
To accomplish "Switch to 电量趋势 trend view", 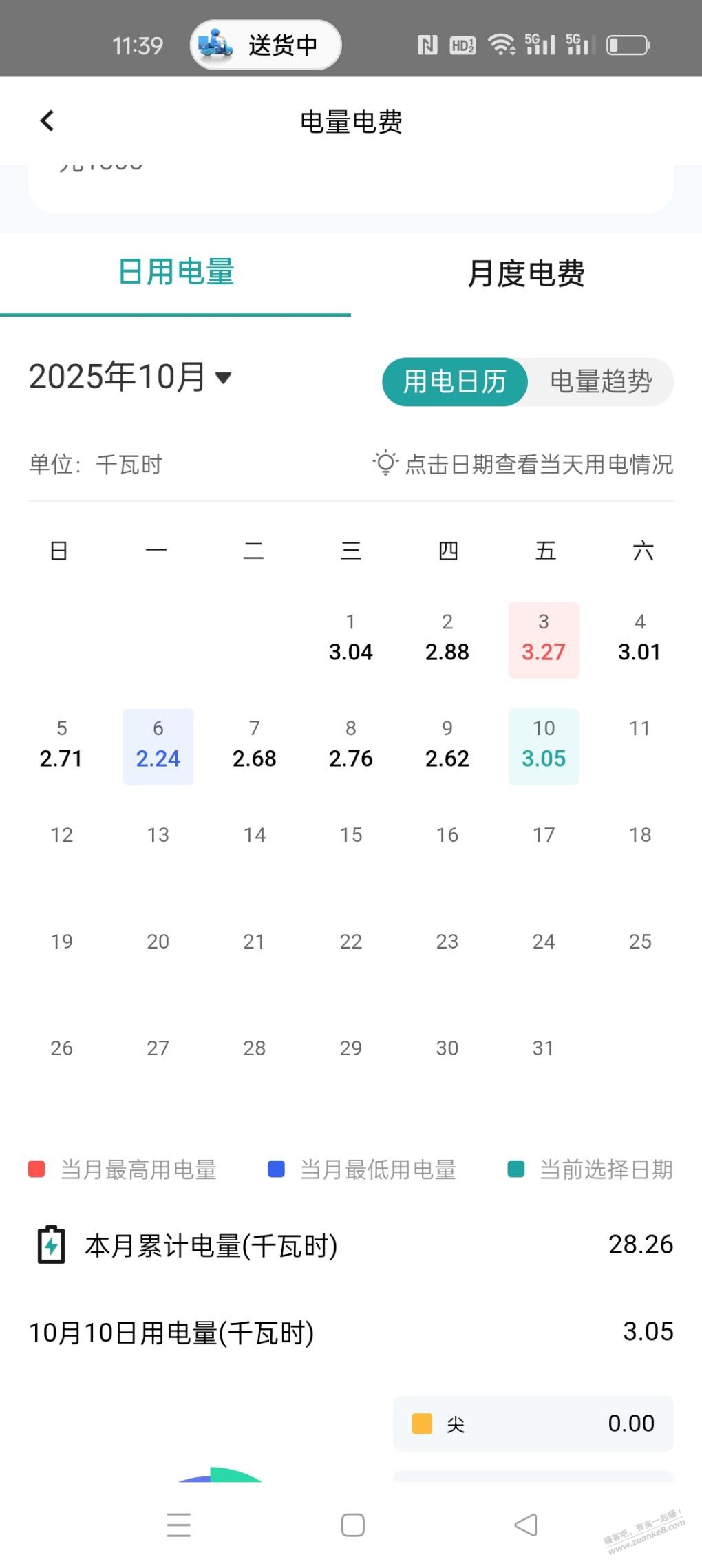I will [600, 381].
